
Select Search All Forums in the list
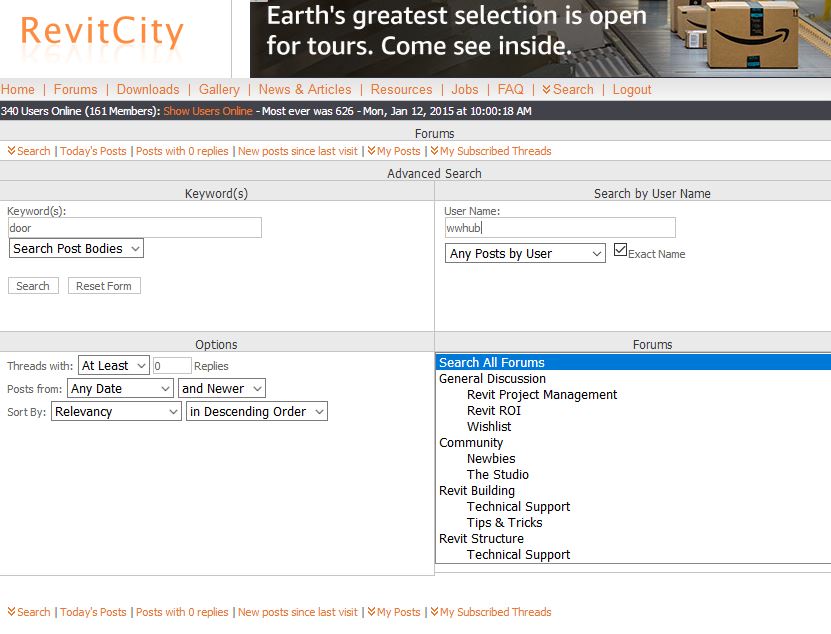[x=633, y=362]
